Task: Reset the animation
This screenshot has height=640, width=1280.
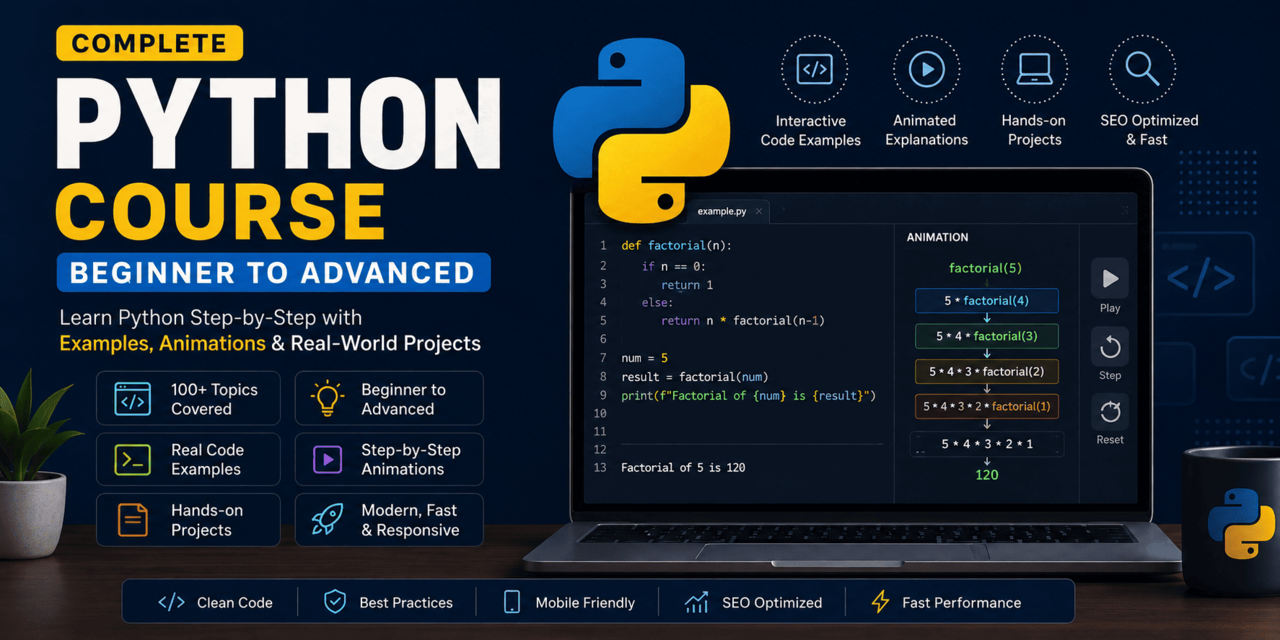Action: pyautogui.click(x=1110, y=411)
